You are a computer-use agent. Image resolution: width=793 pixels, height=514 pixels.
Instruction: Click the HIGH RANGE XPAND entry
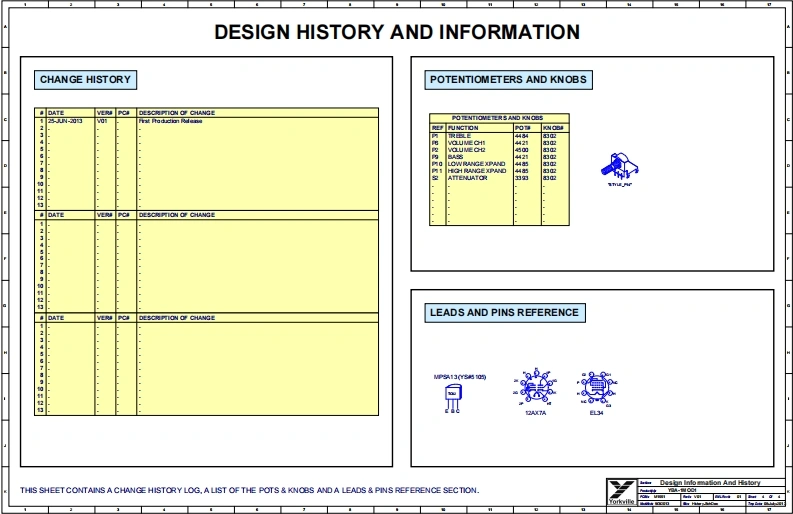click(x=476, y=171)
